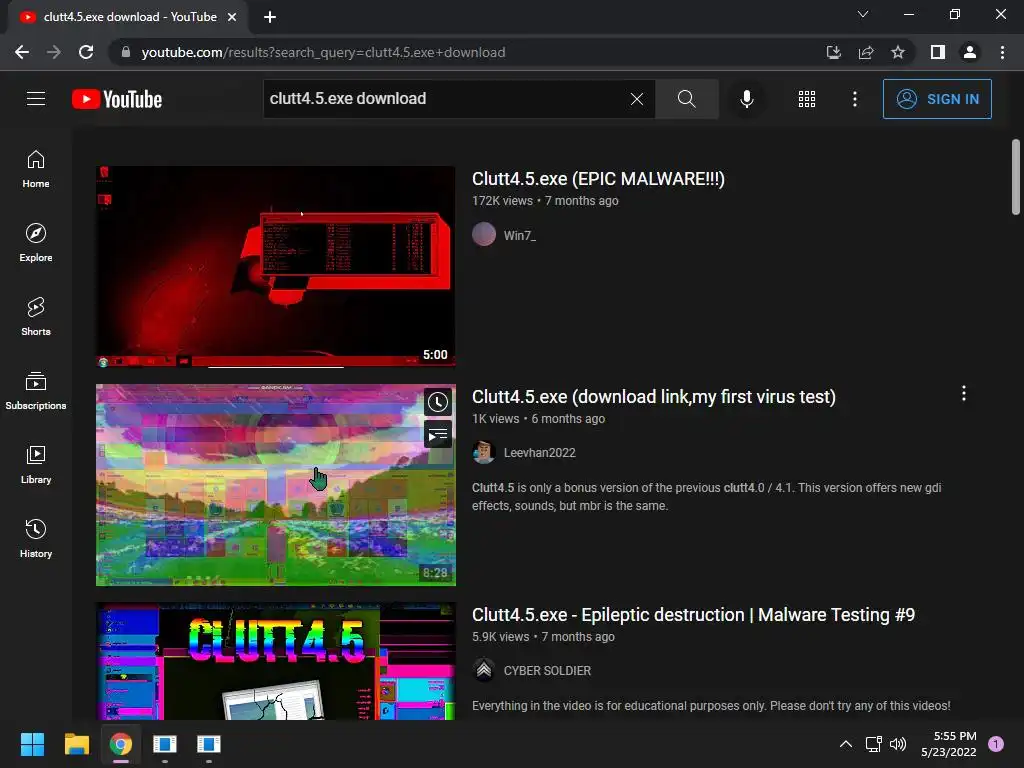Visit the Win7_ channel name
This screenshot has width=1024, height=768.
click(x=520, y=235)
